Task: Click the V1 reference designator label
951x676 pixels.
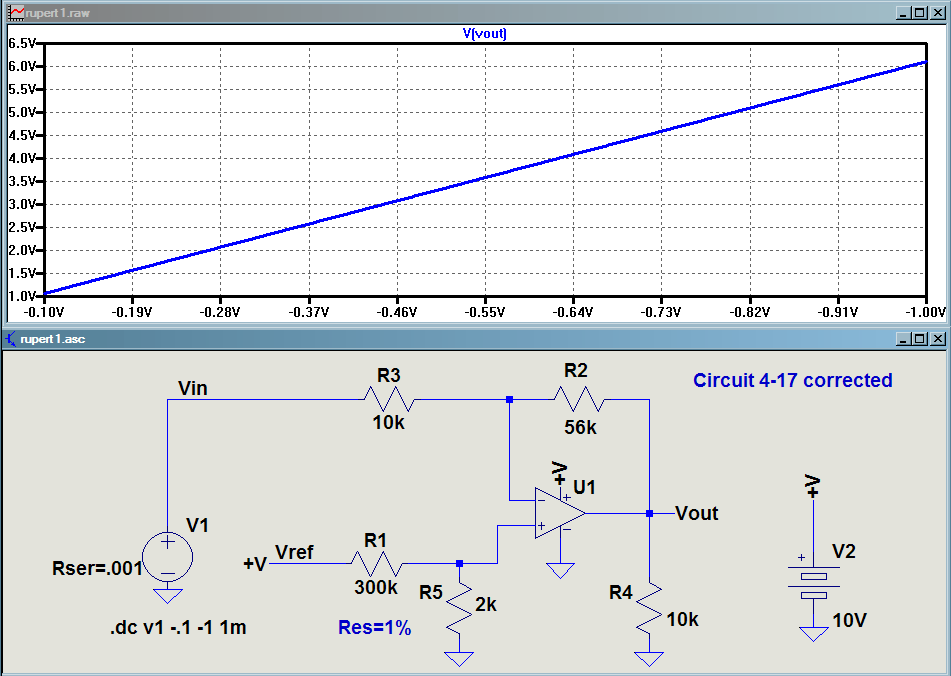Action: point(197,525)
